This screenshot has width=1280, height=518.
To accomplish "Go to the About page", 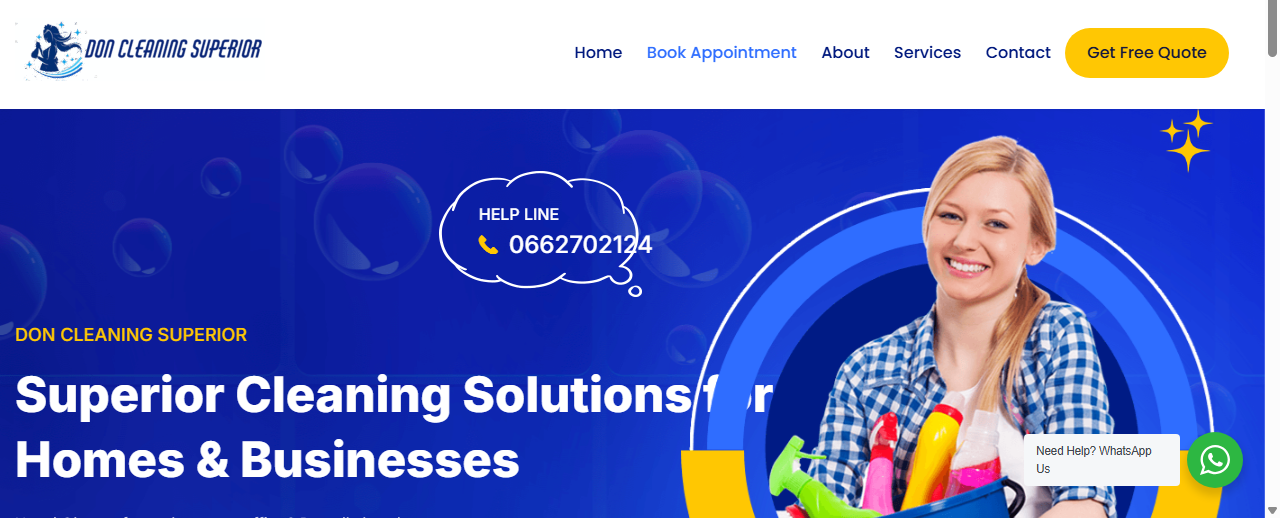I will pyautogui.click(x=845, y=53).
